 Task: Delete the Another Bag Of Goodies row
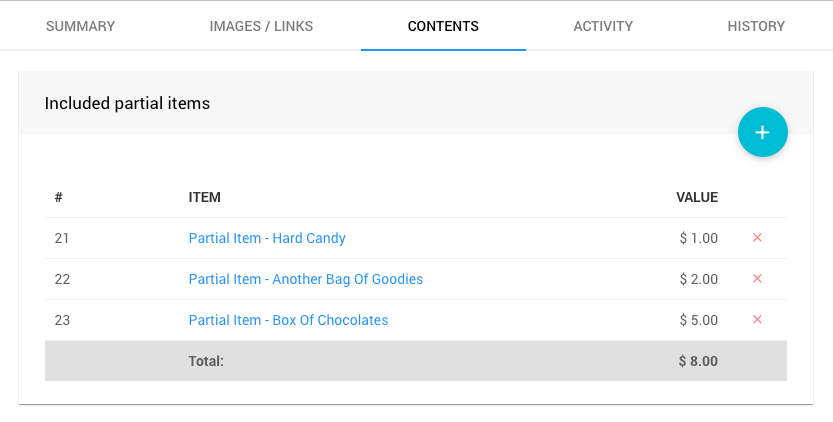click(757, 279)
